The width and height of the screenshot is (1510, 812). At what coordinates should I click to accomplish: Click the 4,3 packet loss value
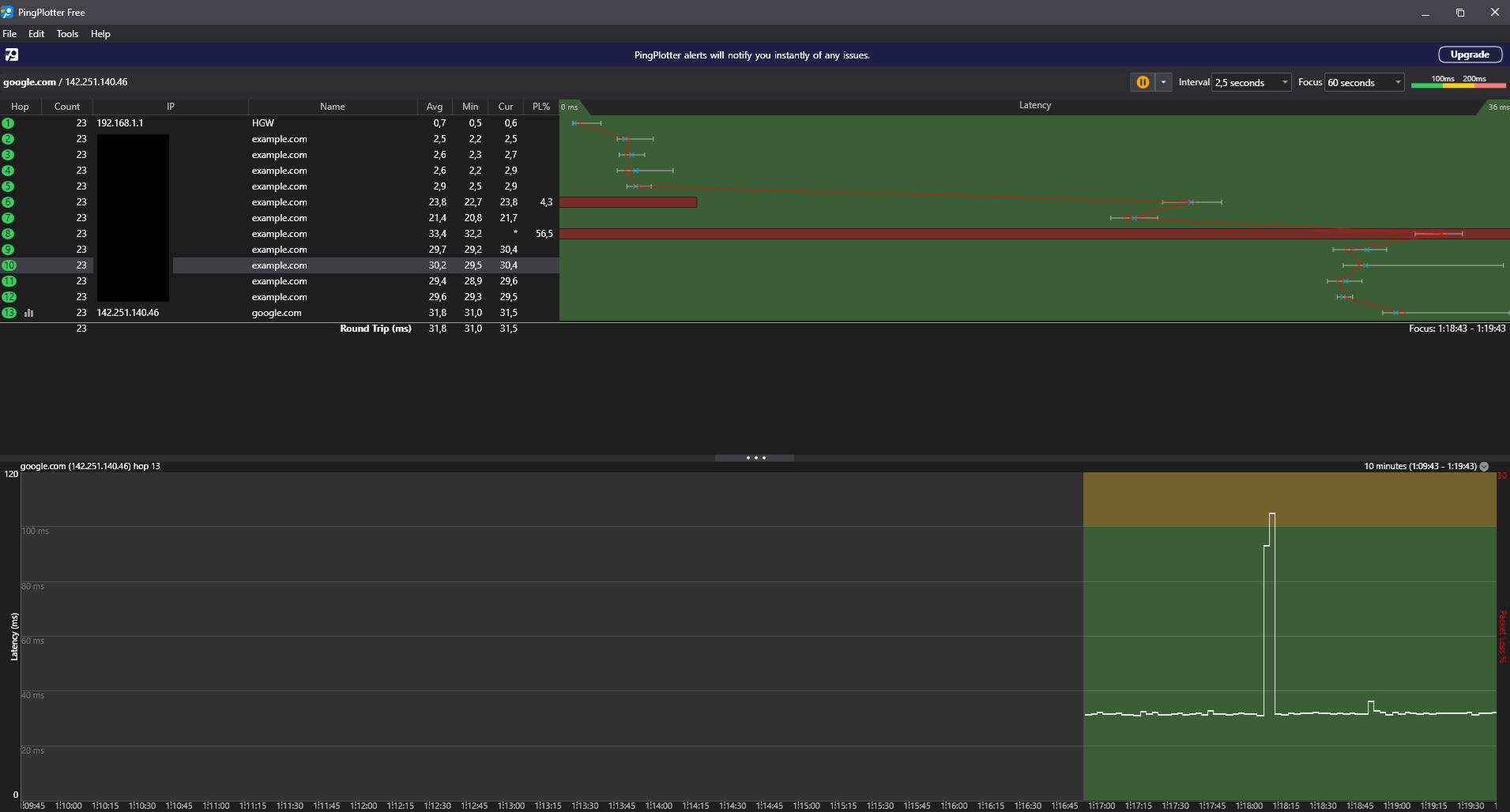546,202
